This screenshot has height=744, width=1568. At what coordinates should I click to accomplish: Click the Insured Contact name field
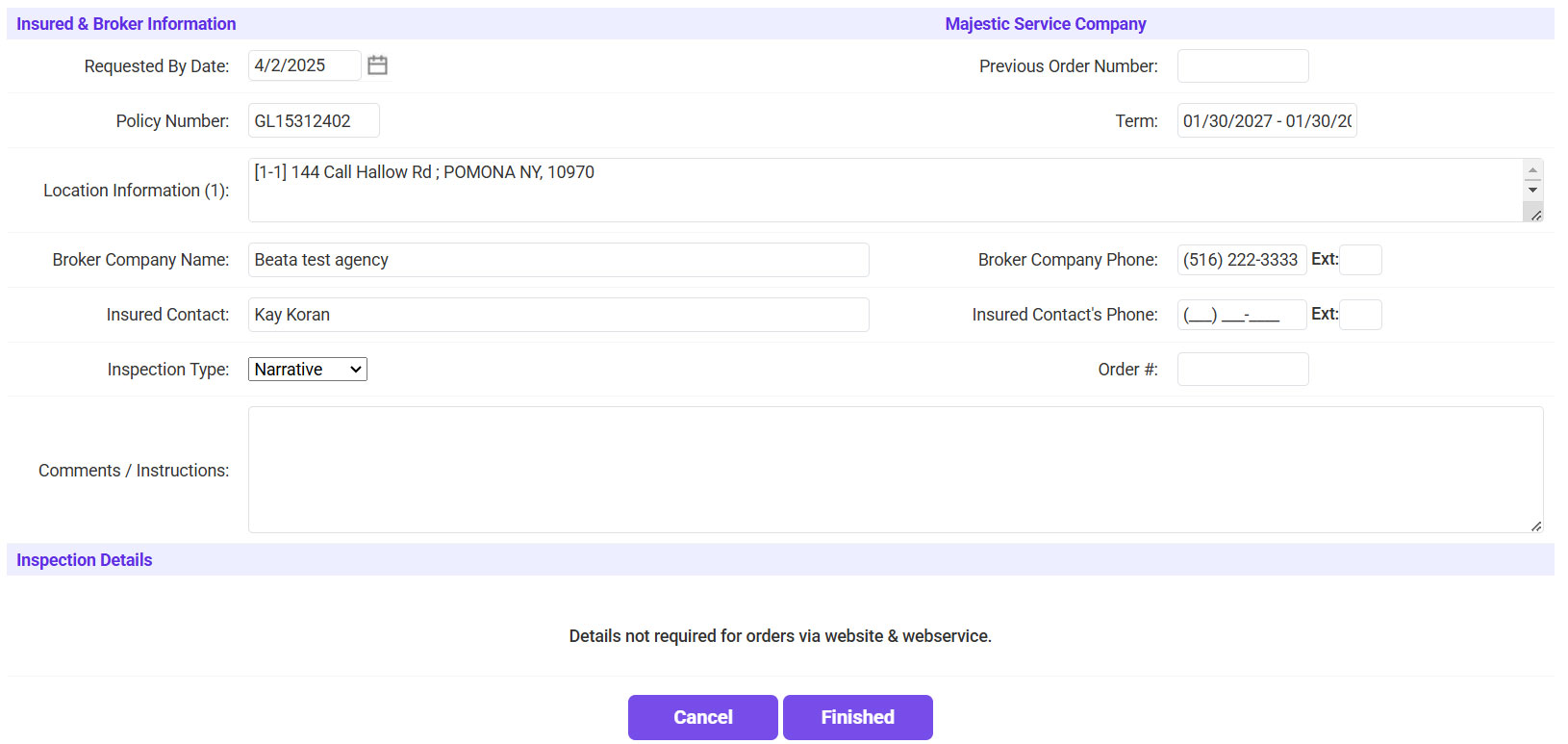point(558,315)
